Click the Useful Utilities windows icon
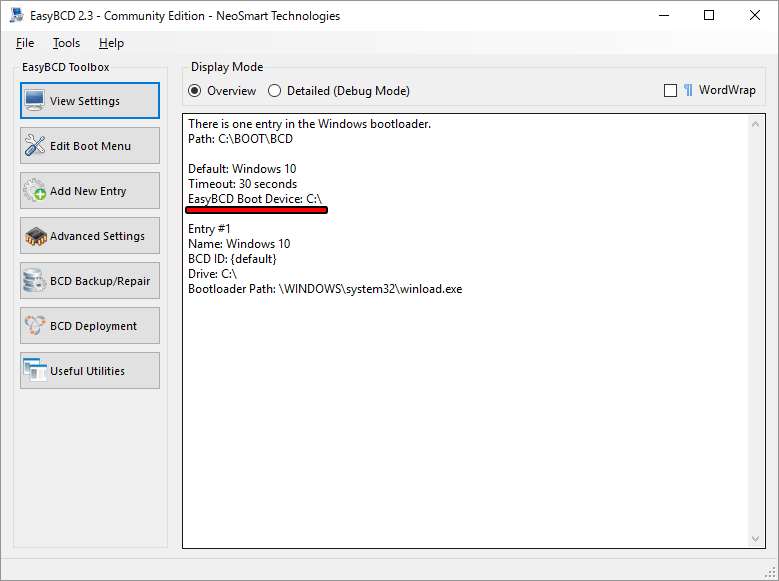 point(35,370)
